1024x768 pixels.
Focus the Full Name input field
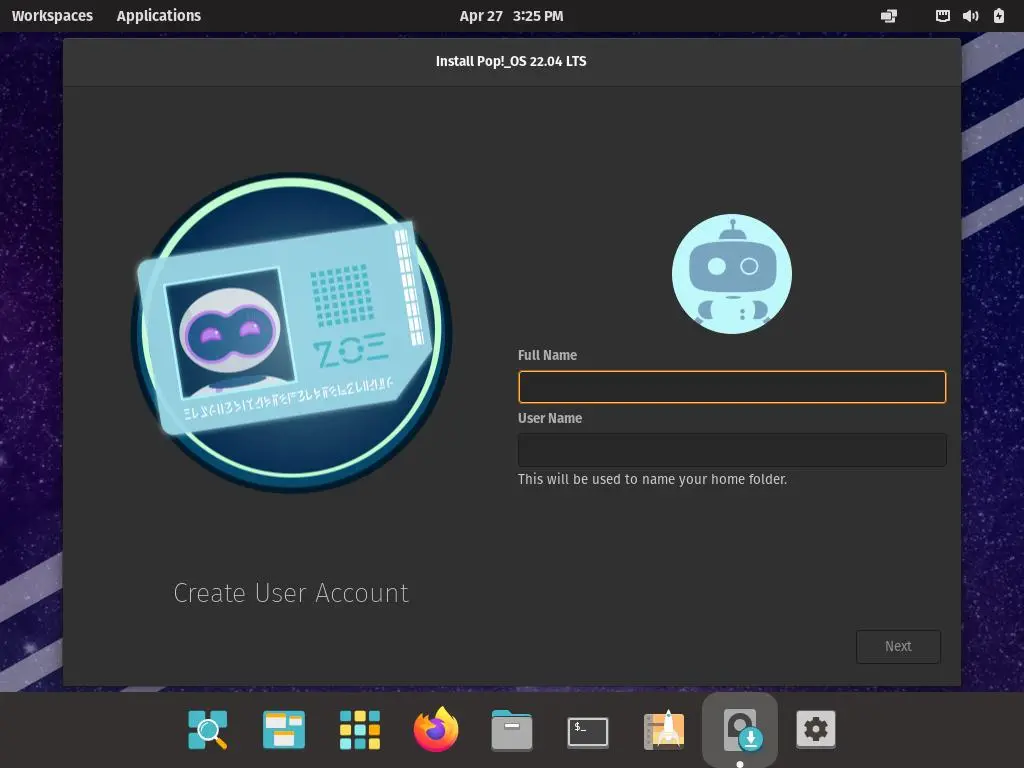732,387
